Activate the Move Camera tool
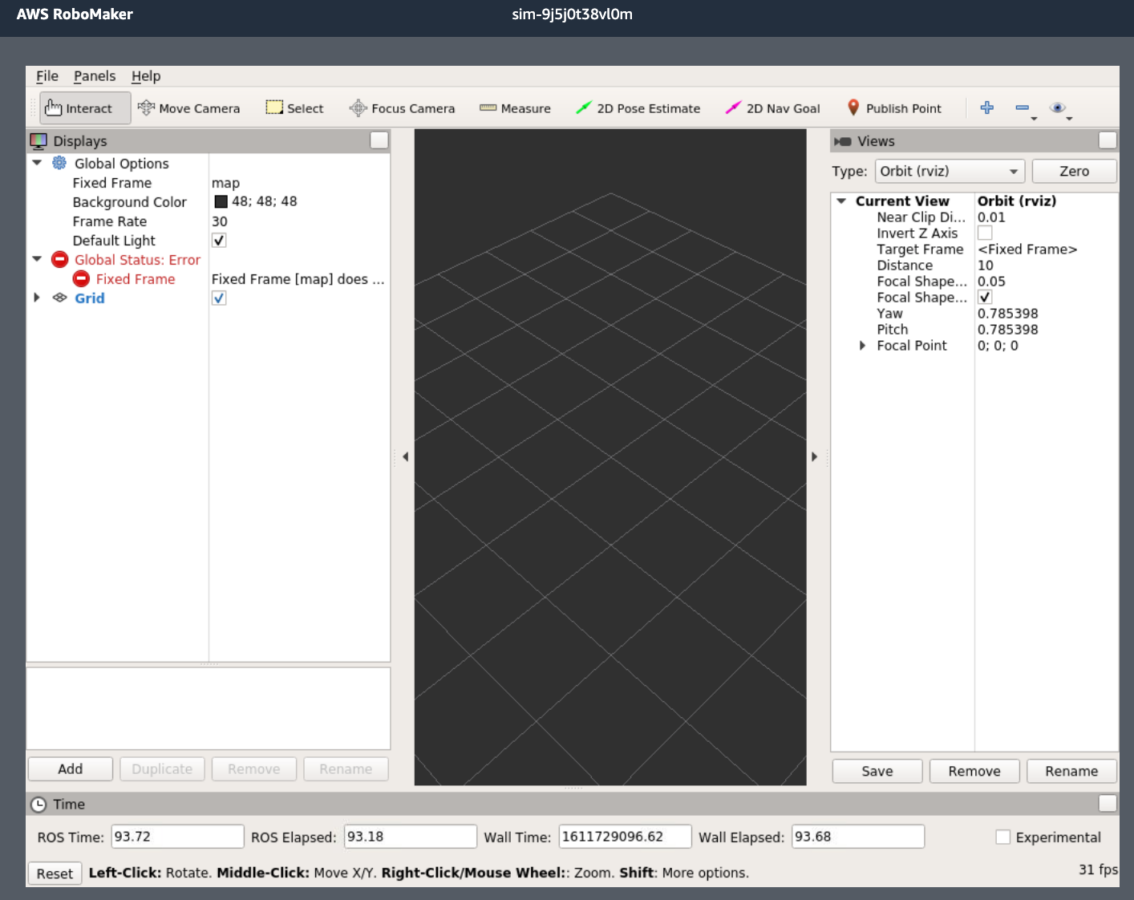 [x=189, y=108]
